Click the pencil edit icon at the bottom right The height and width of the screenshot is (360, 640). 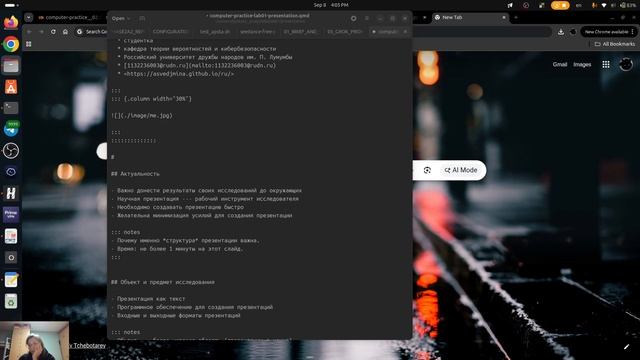[x=626, y=347]
